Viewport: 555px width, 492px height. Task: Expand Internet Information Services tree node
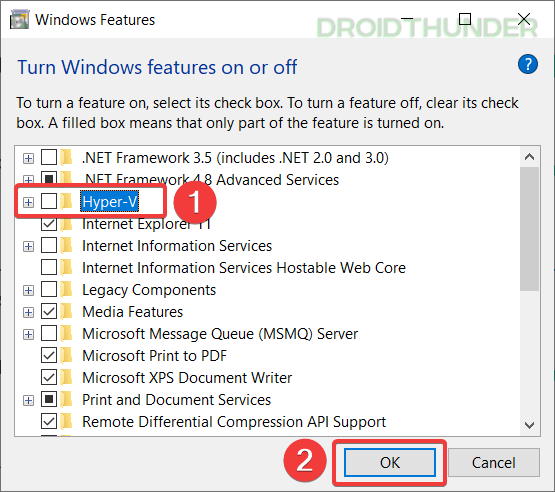[28, 246]
